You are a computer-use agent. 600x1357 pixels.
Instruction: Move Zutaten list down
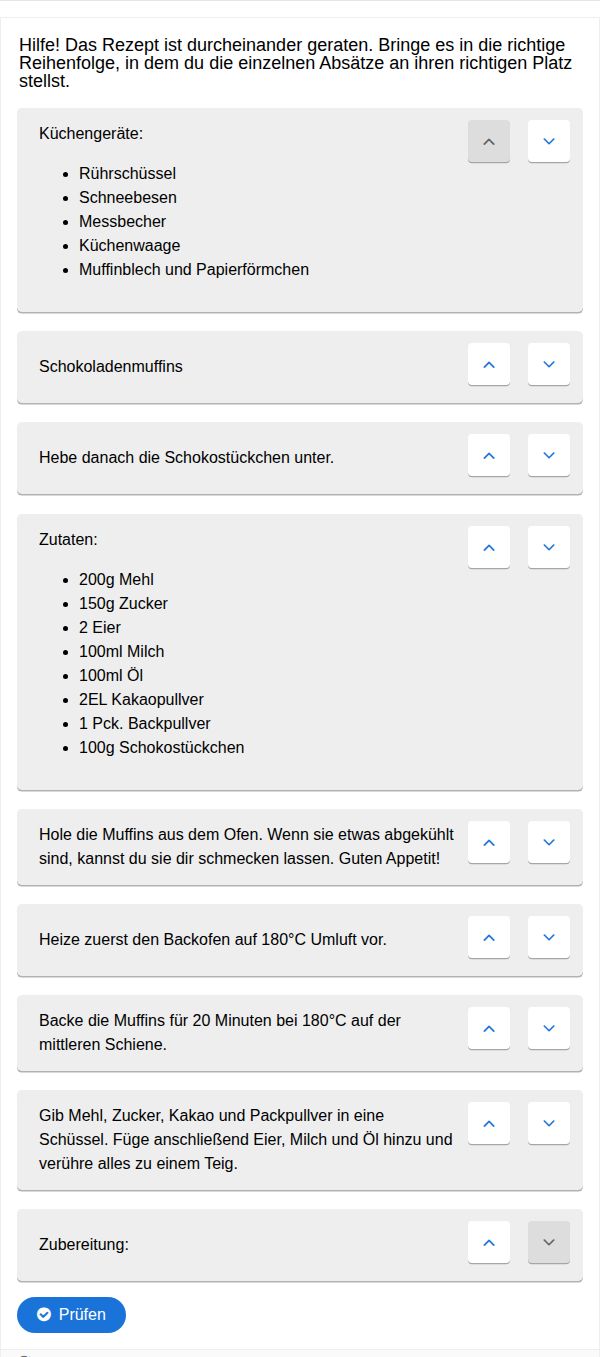click(x=549, y=547)
